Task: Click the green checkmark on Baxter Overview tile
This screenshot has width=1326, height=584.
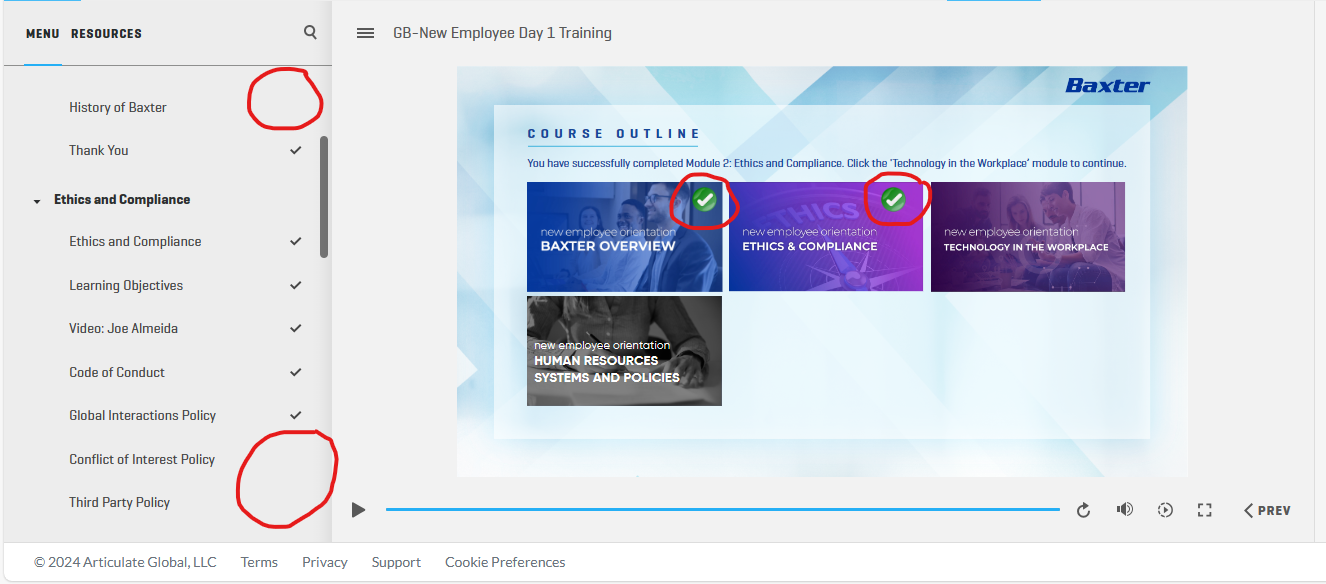Action: click(x=705, y=199)
